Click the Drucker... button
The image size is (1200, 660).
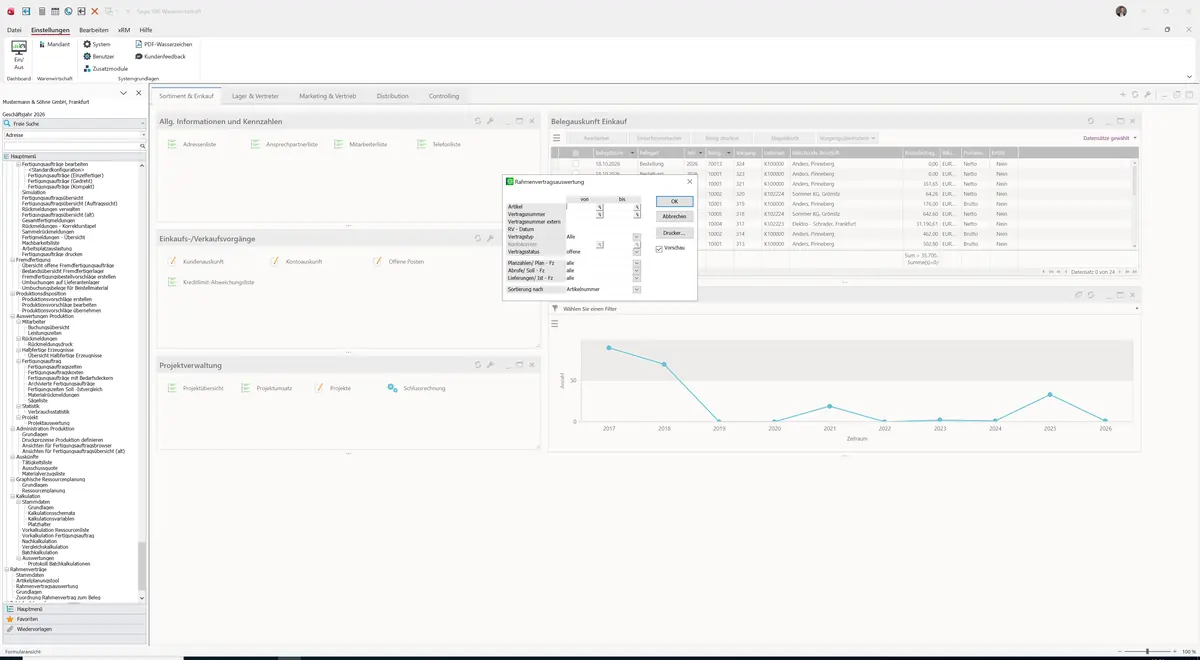click(674, 233)
